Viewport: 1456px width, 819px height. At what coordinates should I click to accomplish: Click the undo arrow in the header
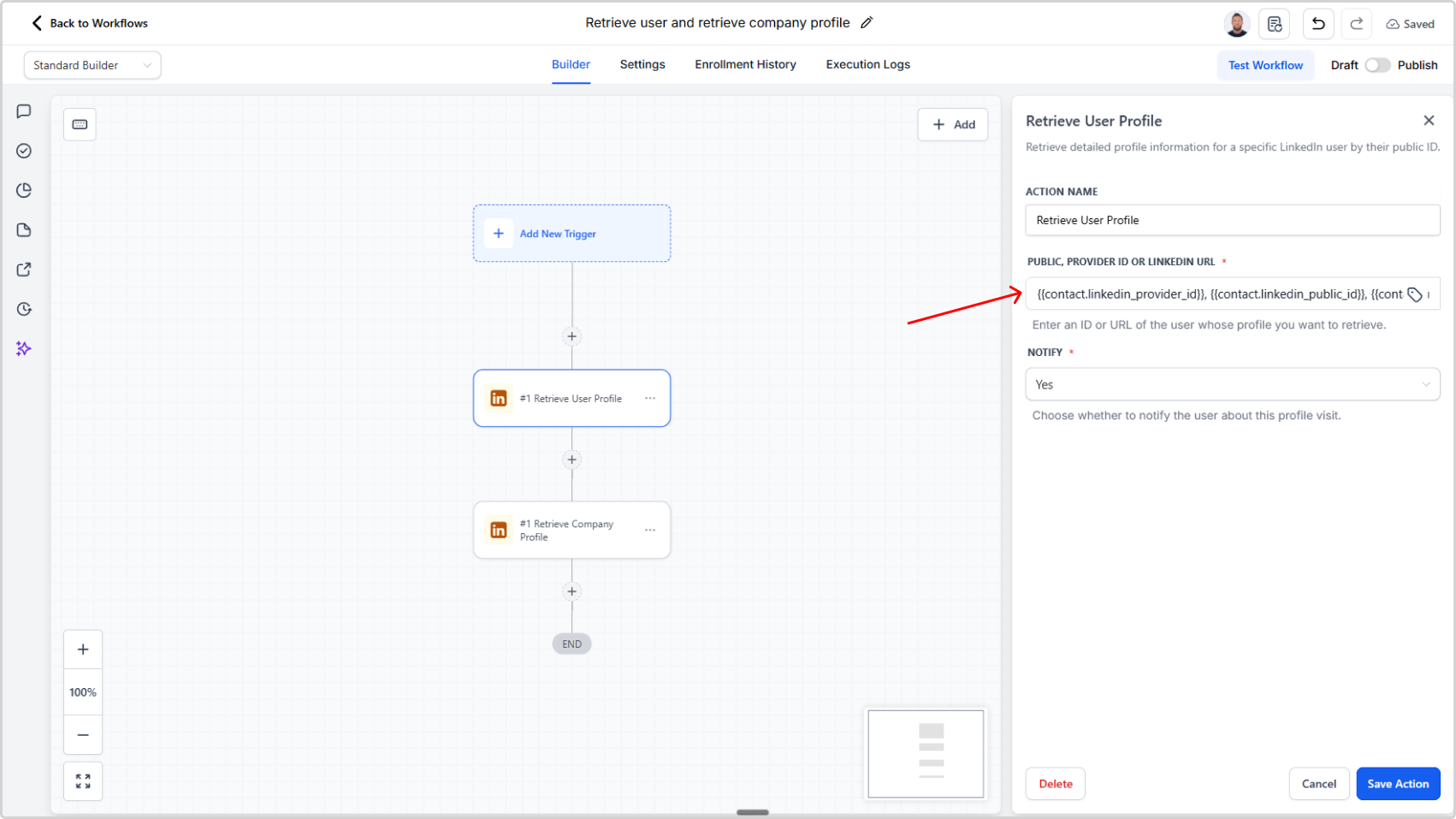point(1317,23)
